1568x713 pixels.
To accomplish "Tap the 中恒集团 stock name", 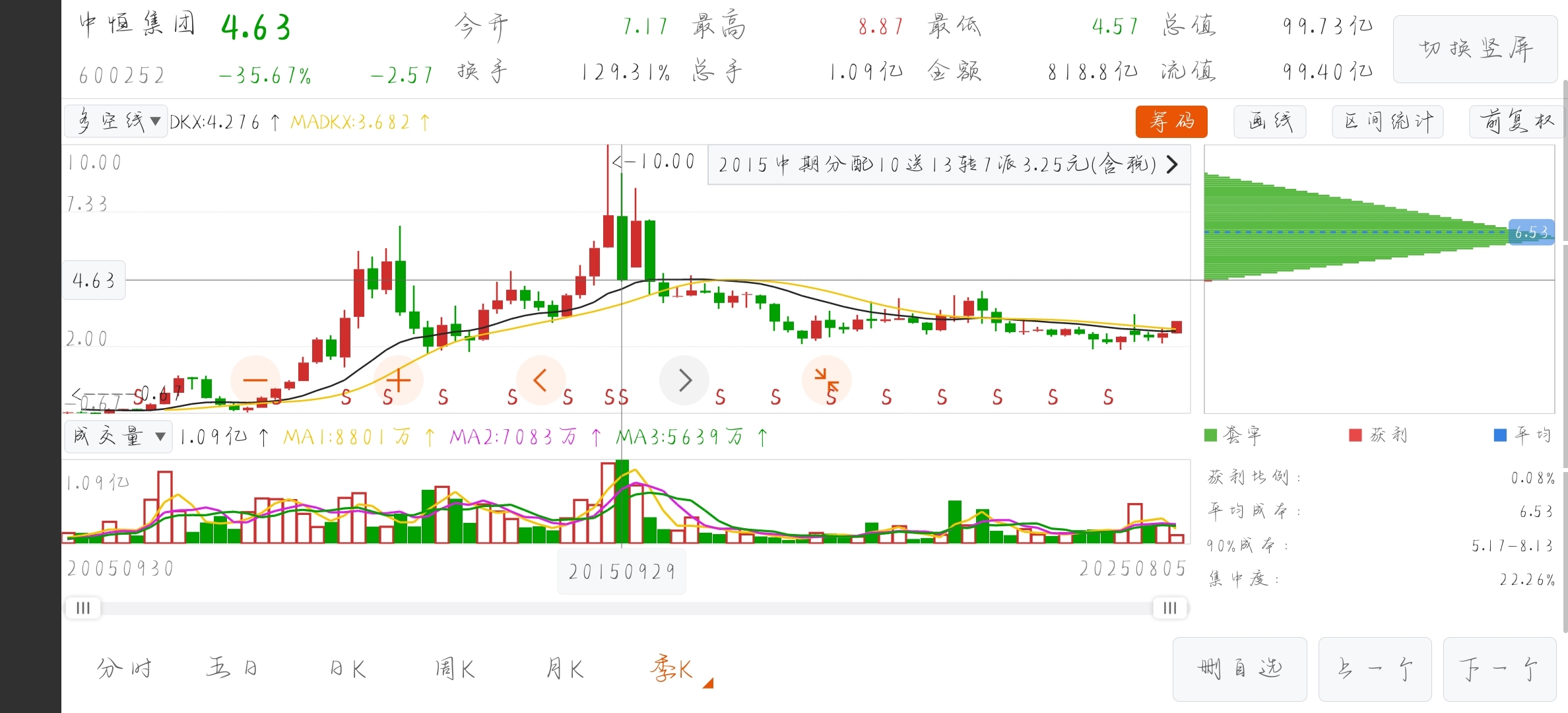I will [137, 25].
